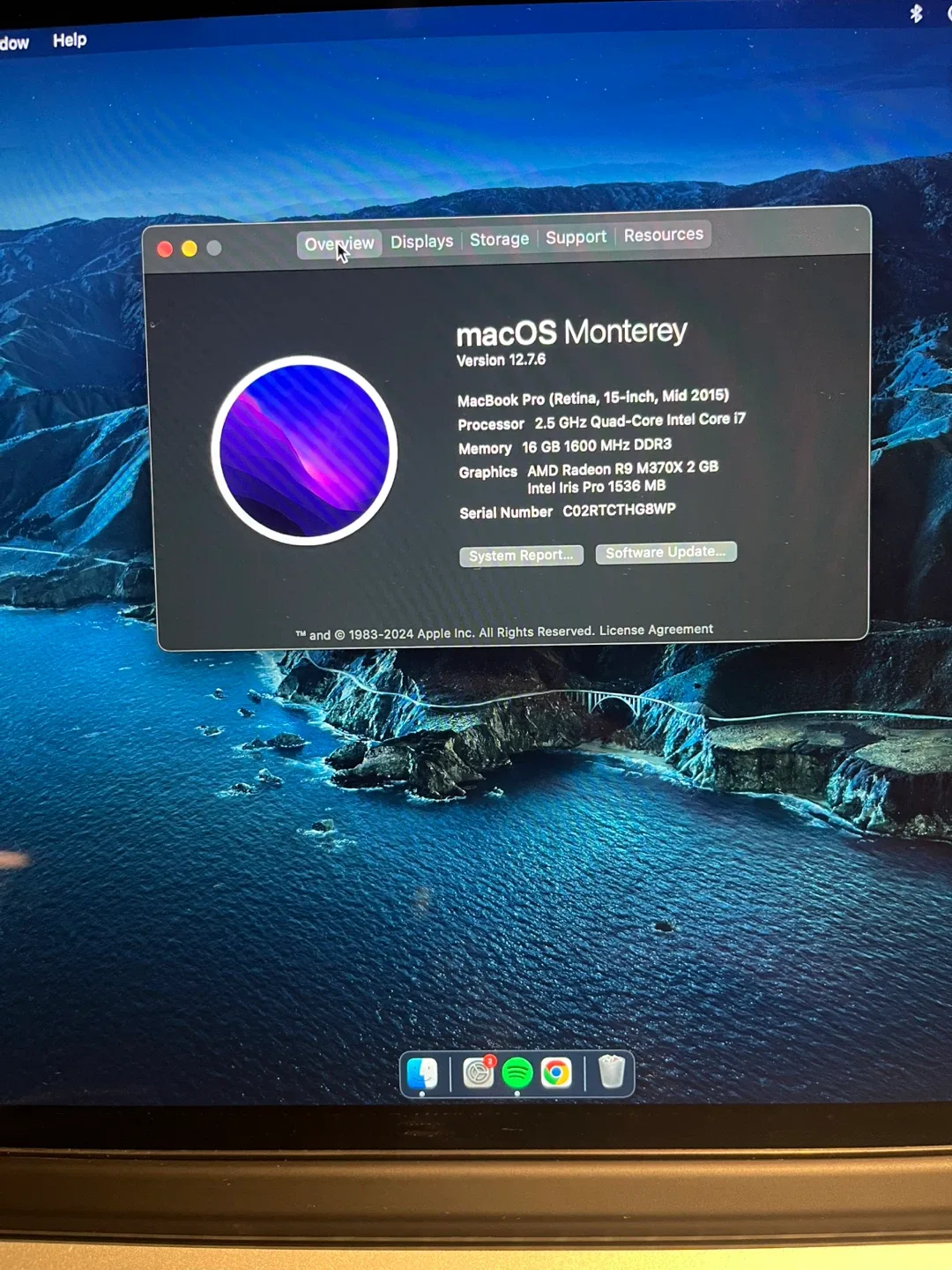Click the macOS Monterey title

point(571,332)
